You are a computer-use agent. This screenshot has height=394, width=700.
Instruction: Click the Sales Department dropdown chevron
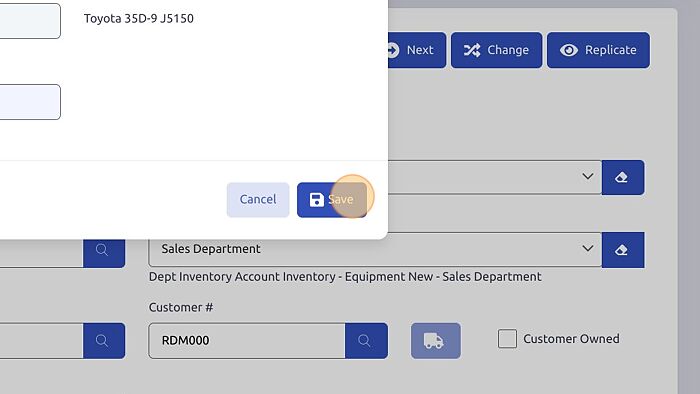(x=588, y=249)
